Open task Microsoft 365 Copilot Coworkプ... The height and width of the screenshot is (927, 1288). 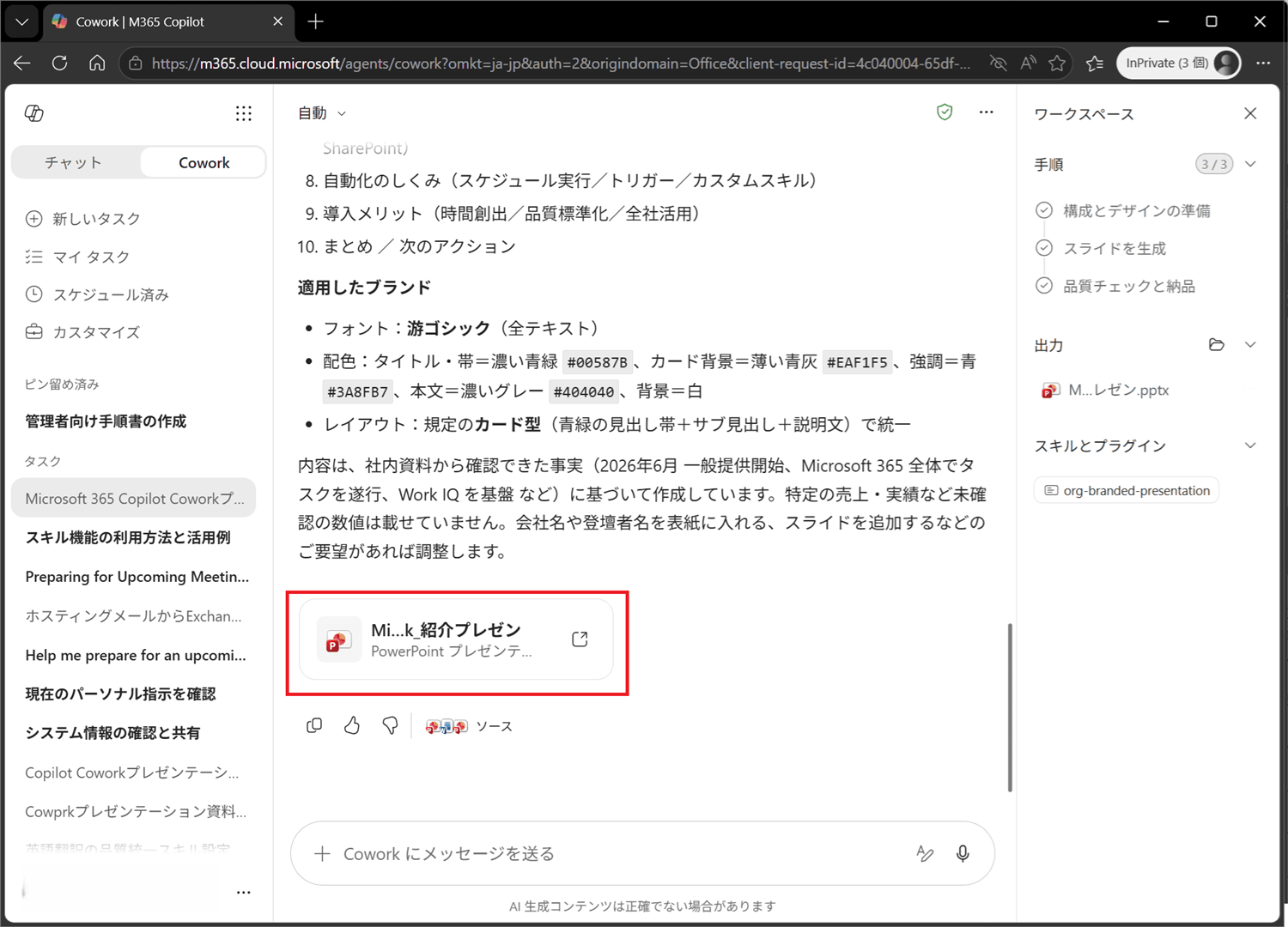[x=134, y=499]
